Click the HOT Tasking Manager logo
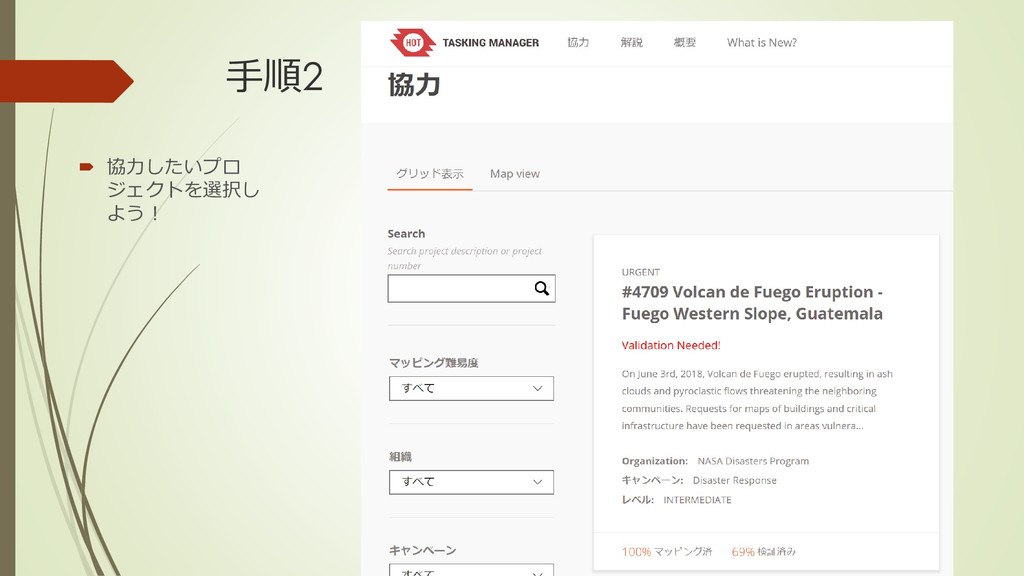Image resolution: width=1024 pixels, height=576 pixels. click(413, 42)
